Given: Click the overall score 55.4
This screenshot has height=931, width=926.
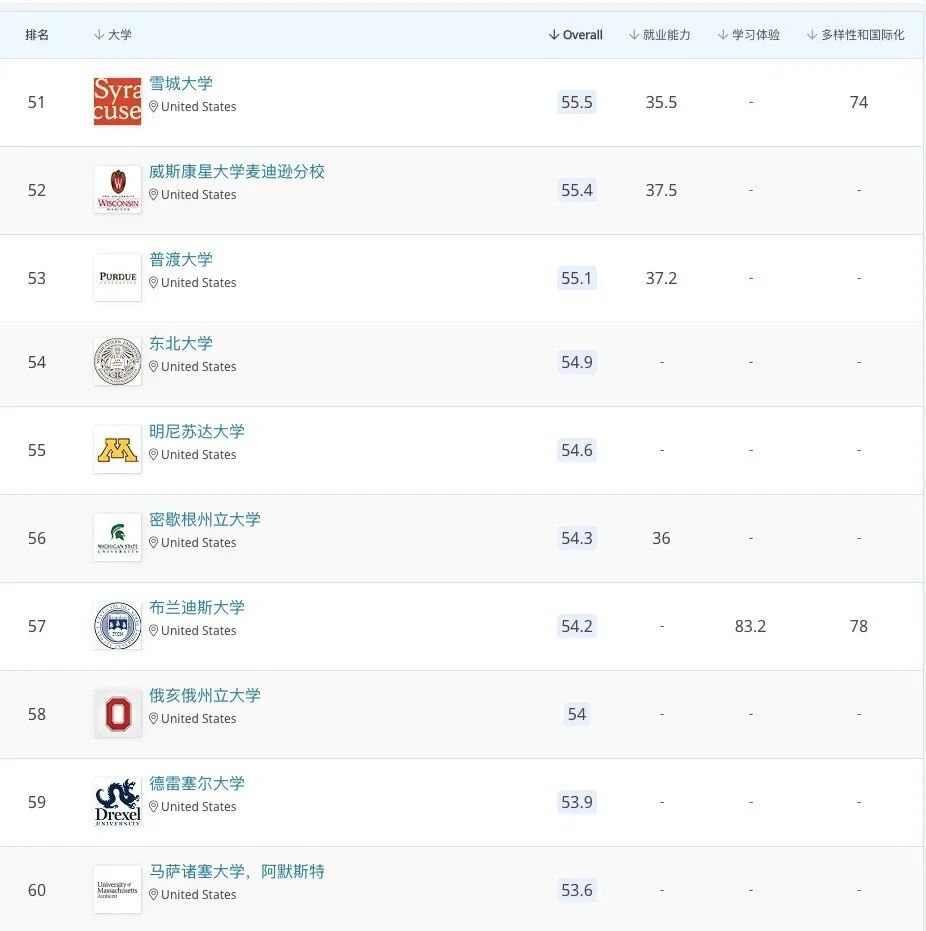Looking at the screenshot, I should coord(576,190).
